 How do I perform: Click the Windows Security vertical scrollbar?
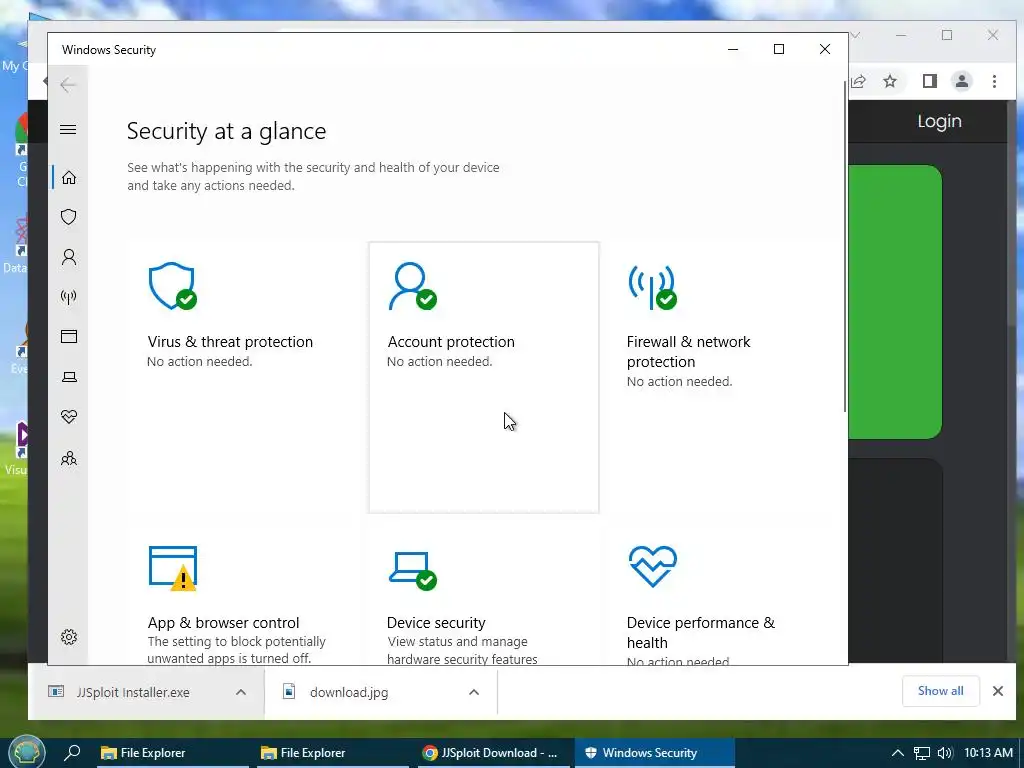(x=845, y=245)
